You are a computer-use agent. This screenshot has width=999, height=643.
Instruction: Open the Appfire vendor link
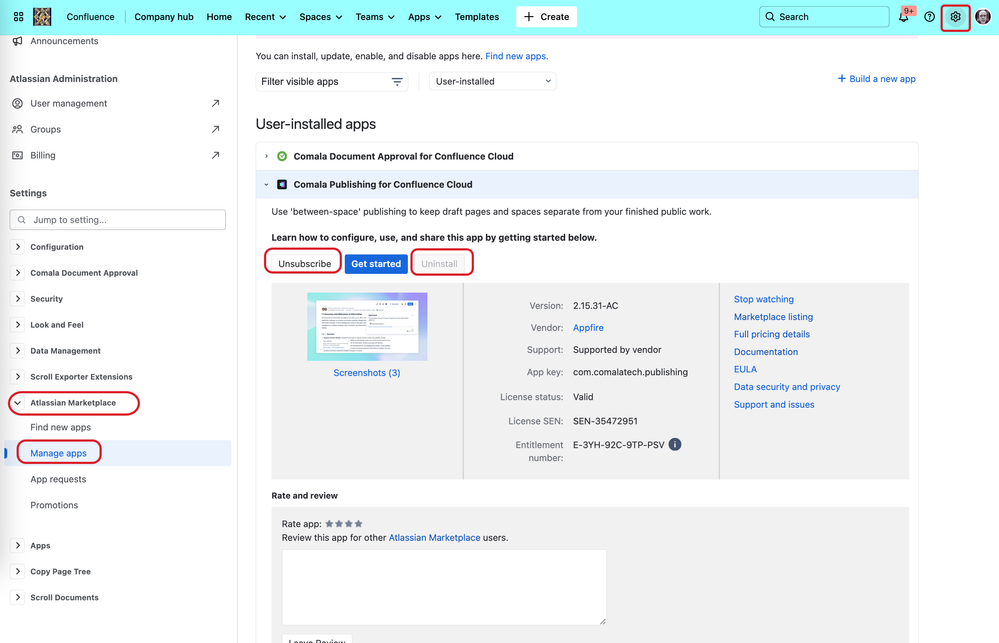click(x=588, y=328)
